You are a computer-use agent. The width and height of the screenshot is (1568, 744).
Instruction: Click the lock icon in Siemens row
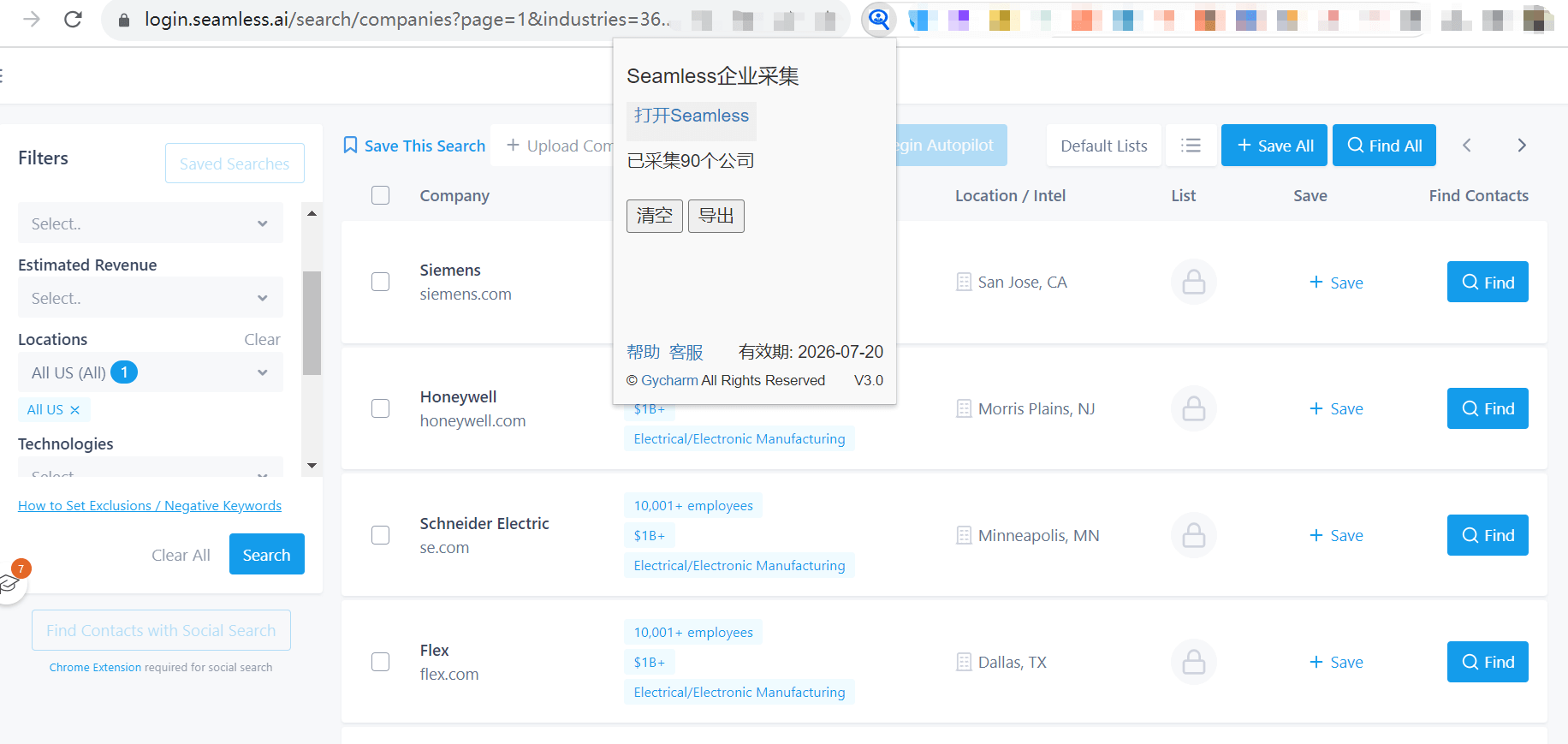click(1193, 282)
